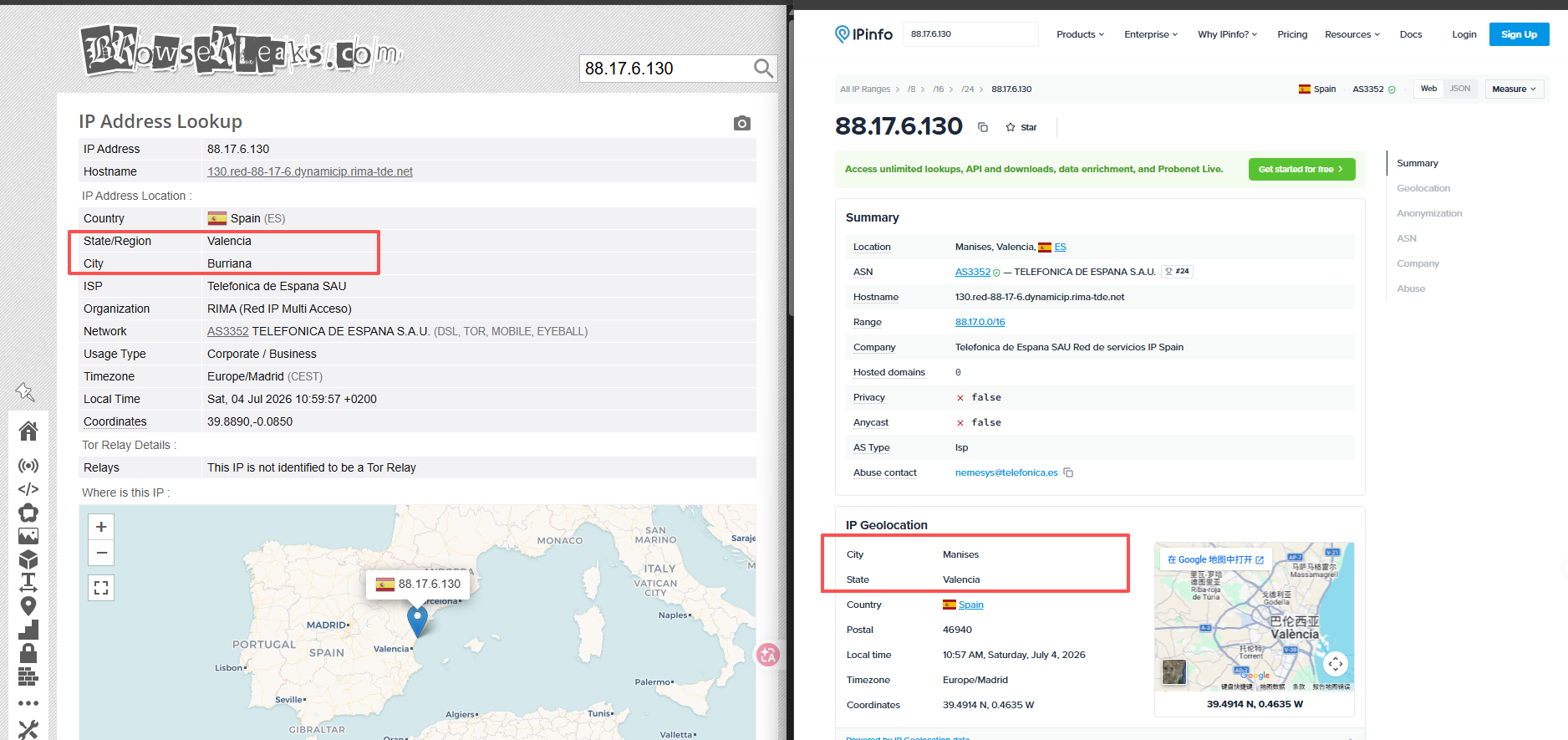
Task: Click the recenter icon on IPinfo map
Action: [1336, 664]
